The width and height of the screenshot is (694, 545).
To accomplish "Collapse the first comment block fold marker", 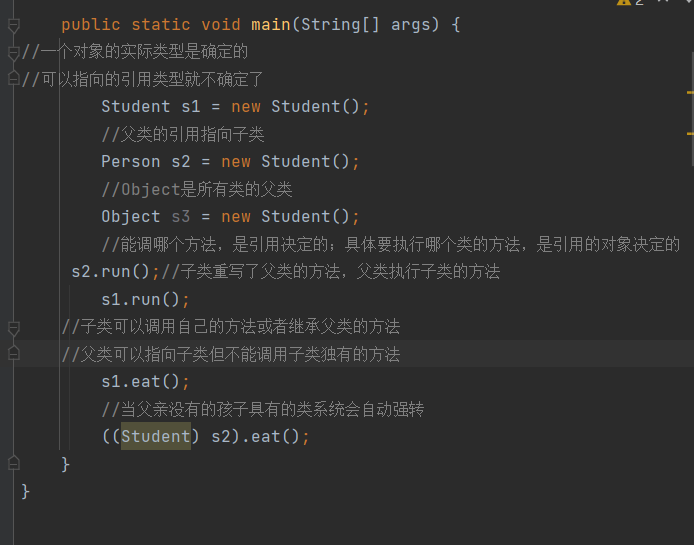I will click(13, 51).
